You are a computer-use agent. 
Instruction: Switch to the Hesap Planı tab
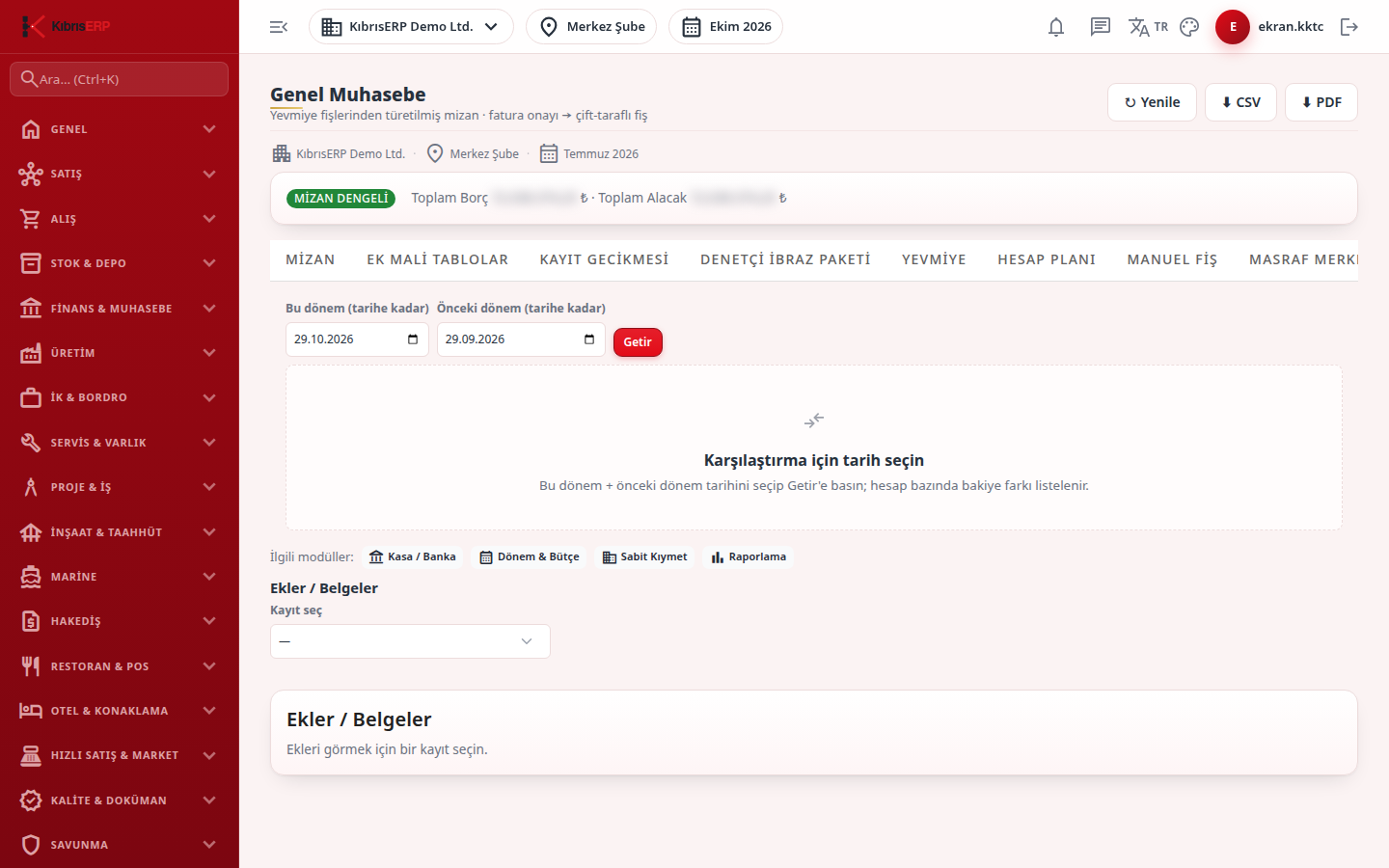[x=1047, y=259]
